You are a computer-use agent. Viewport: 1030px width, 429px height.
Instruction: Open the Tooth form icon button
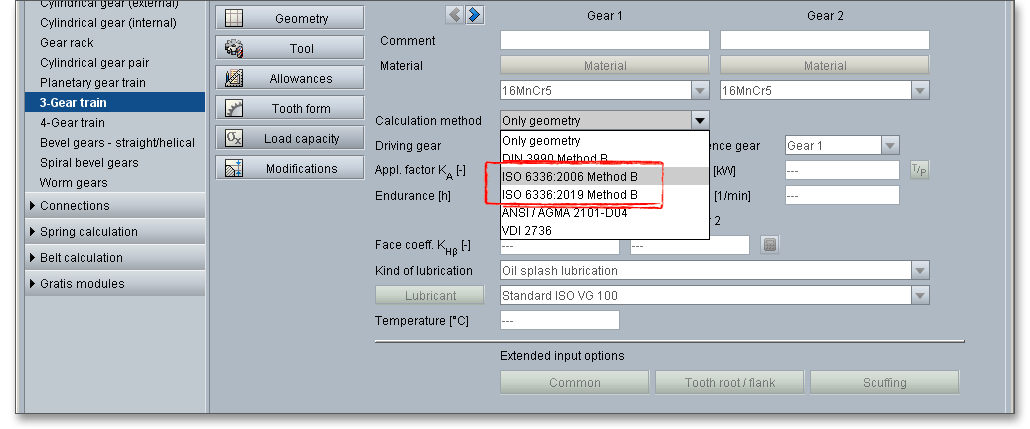point(235,109)
